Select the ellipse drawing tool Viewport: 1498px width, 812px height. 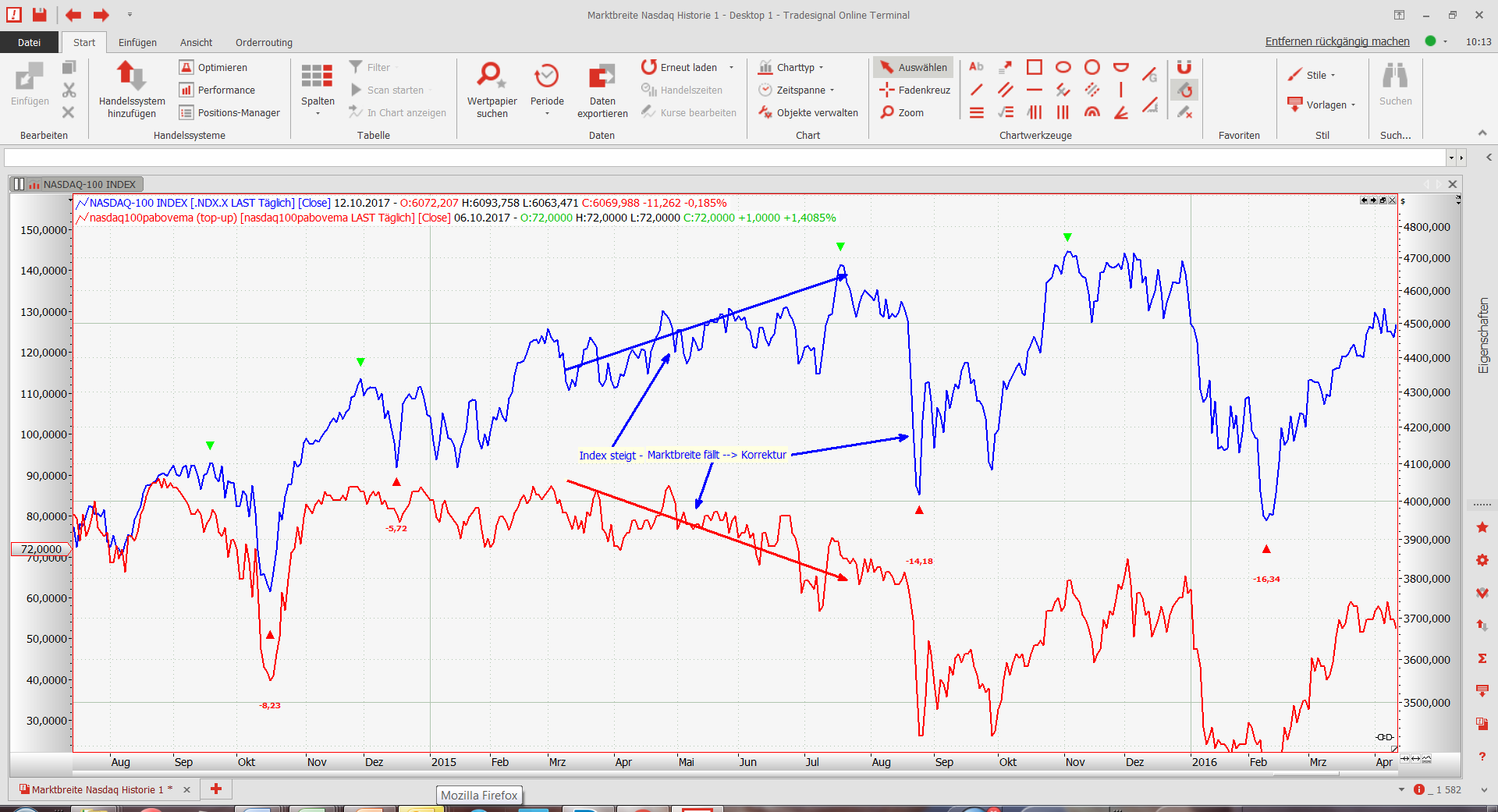click(x=1063, y=67)
